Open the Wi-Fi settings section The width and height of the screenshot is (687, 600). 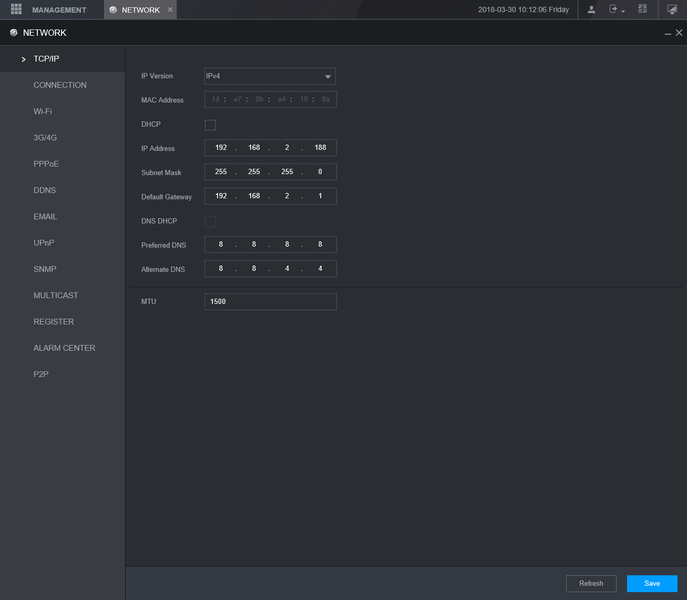tap(43, 111)
